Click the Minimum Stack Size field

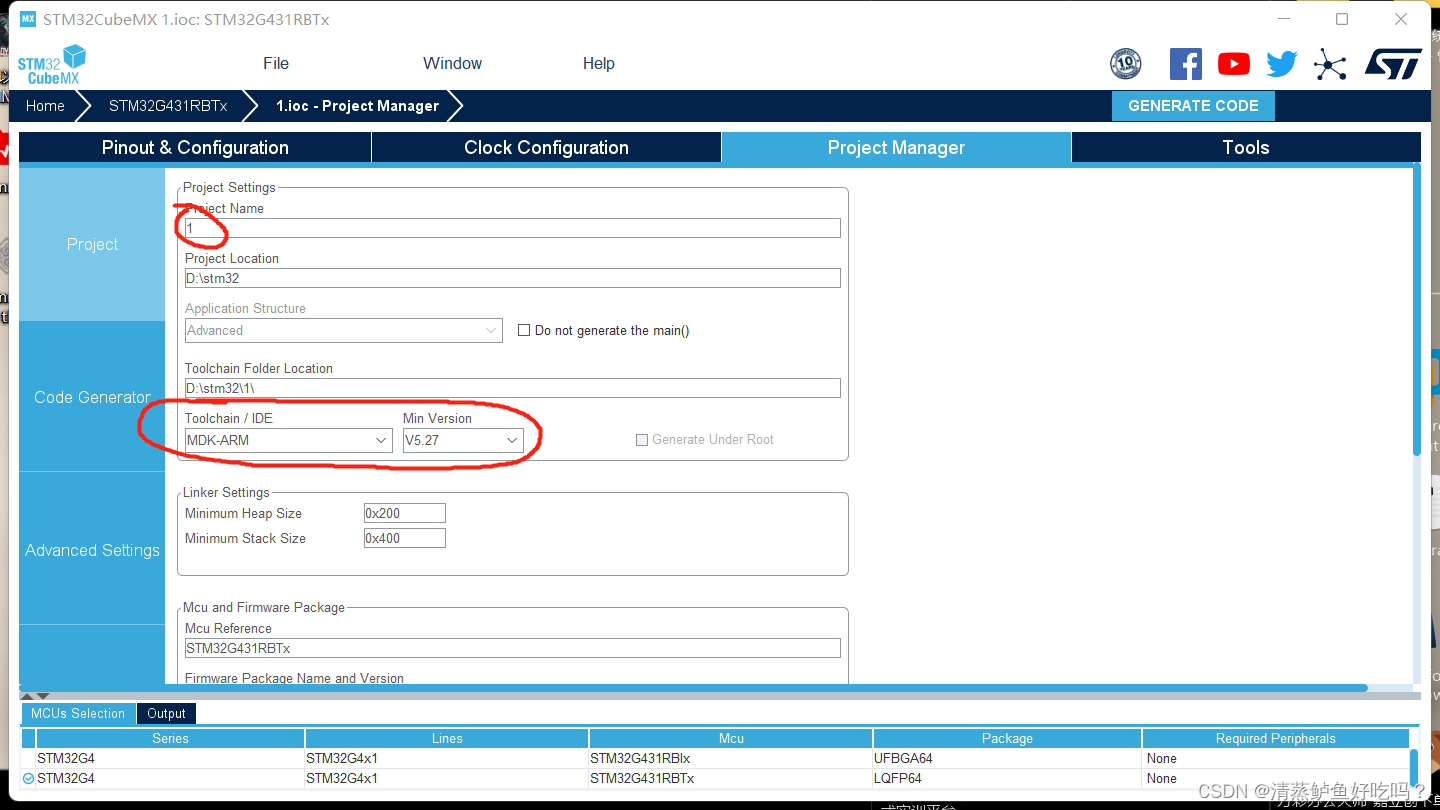click(x=405, y=538)
